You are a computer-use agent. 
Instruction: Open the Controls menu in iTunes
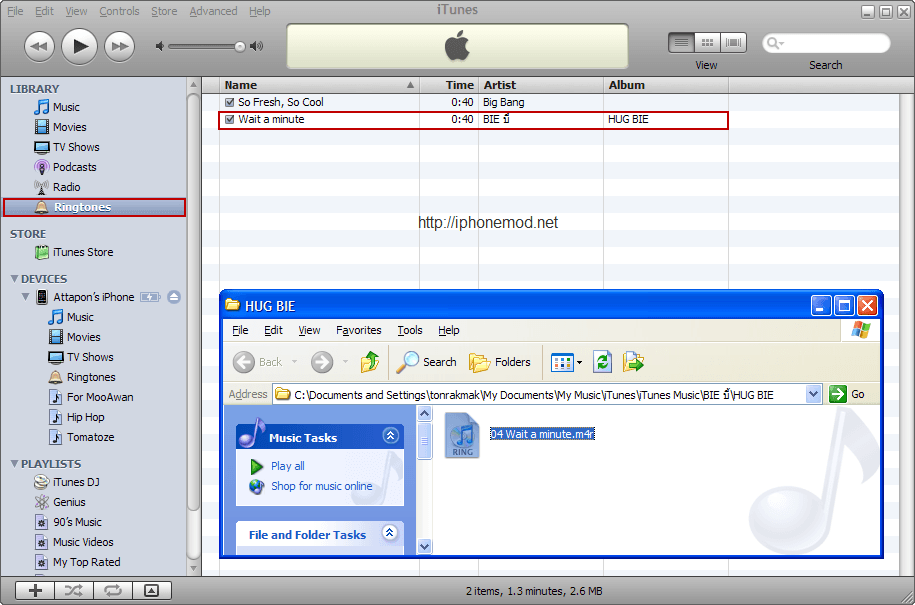119,11
